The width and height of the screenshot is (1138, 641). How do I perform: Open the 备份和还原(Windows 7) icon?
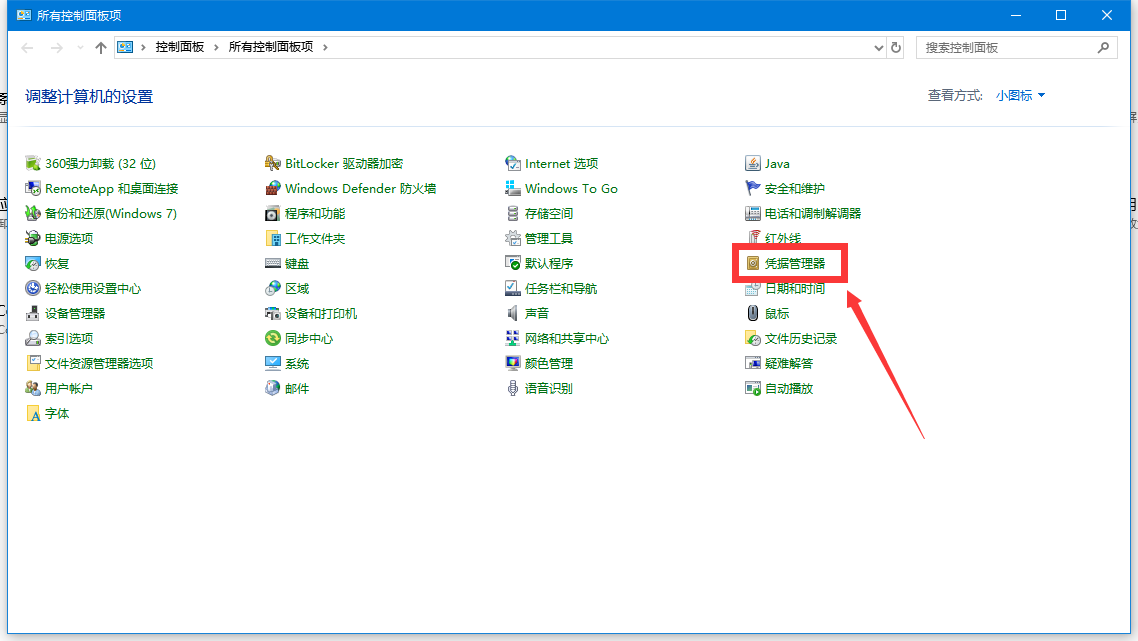click(x=33, y=213)
